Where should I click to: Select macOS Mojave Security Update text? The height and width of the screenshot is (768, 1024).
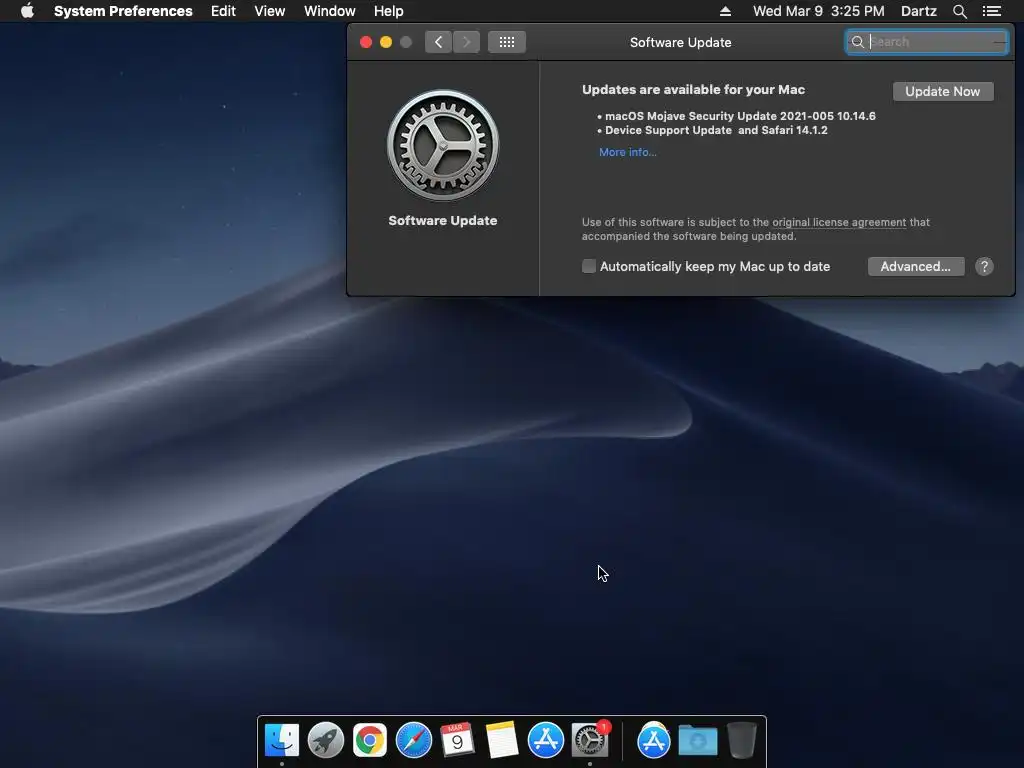740,116
